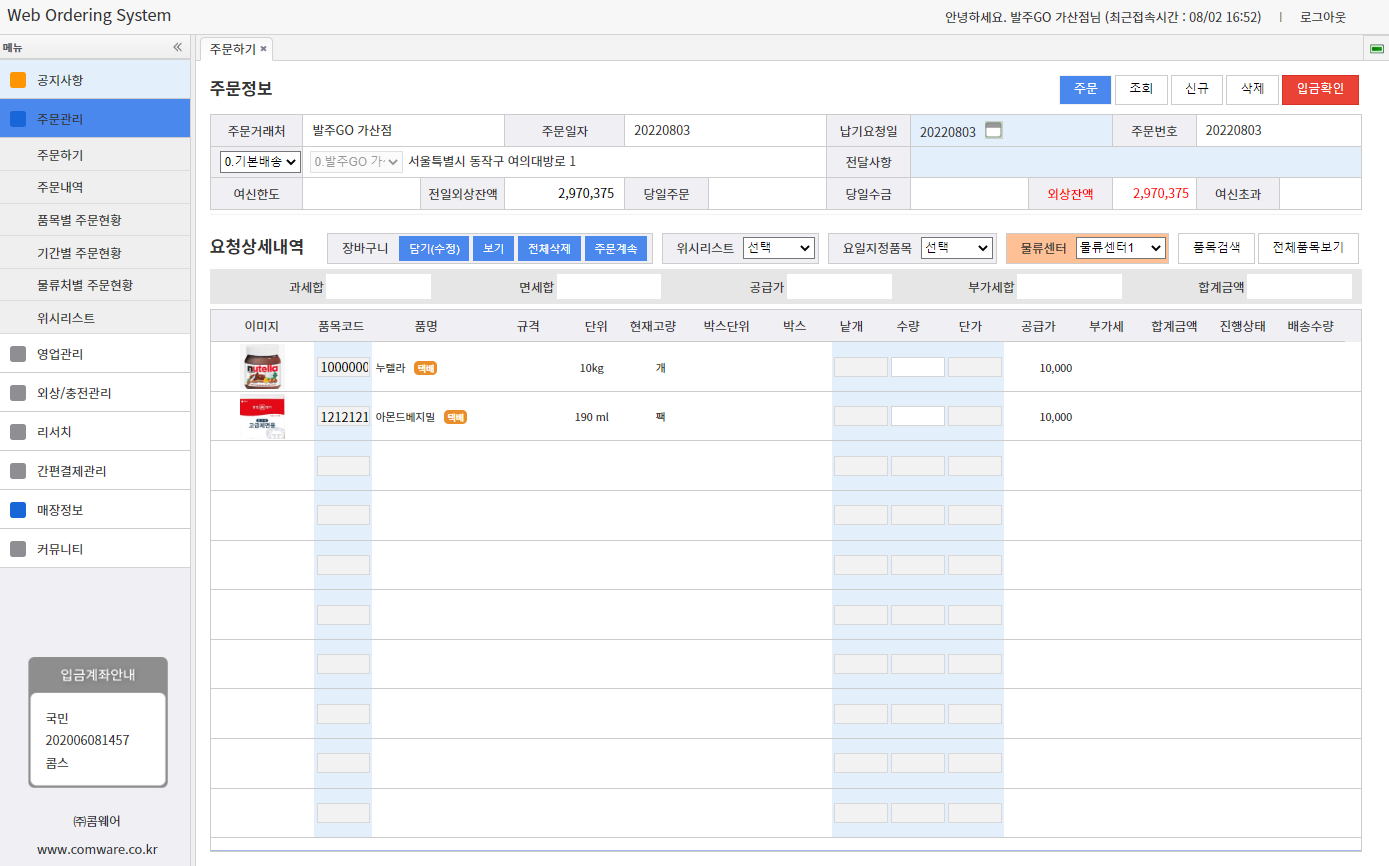Viewport: 1389px width, 866px height.
Task: Click the 조회 button
Action: pos(1141,89)
